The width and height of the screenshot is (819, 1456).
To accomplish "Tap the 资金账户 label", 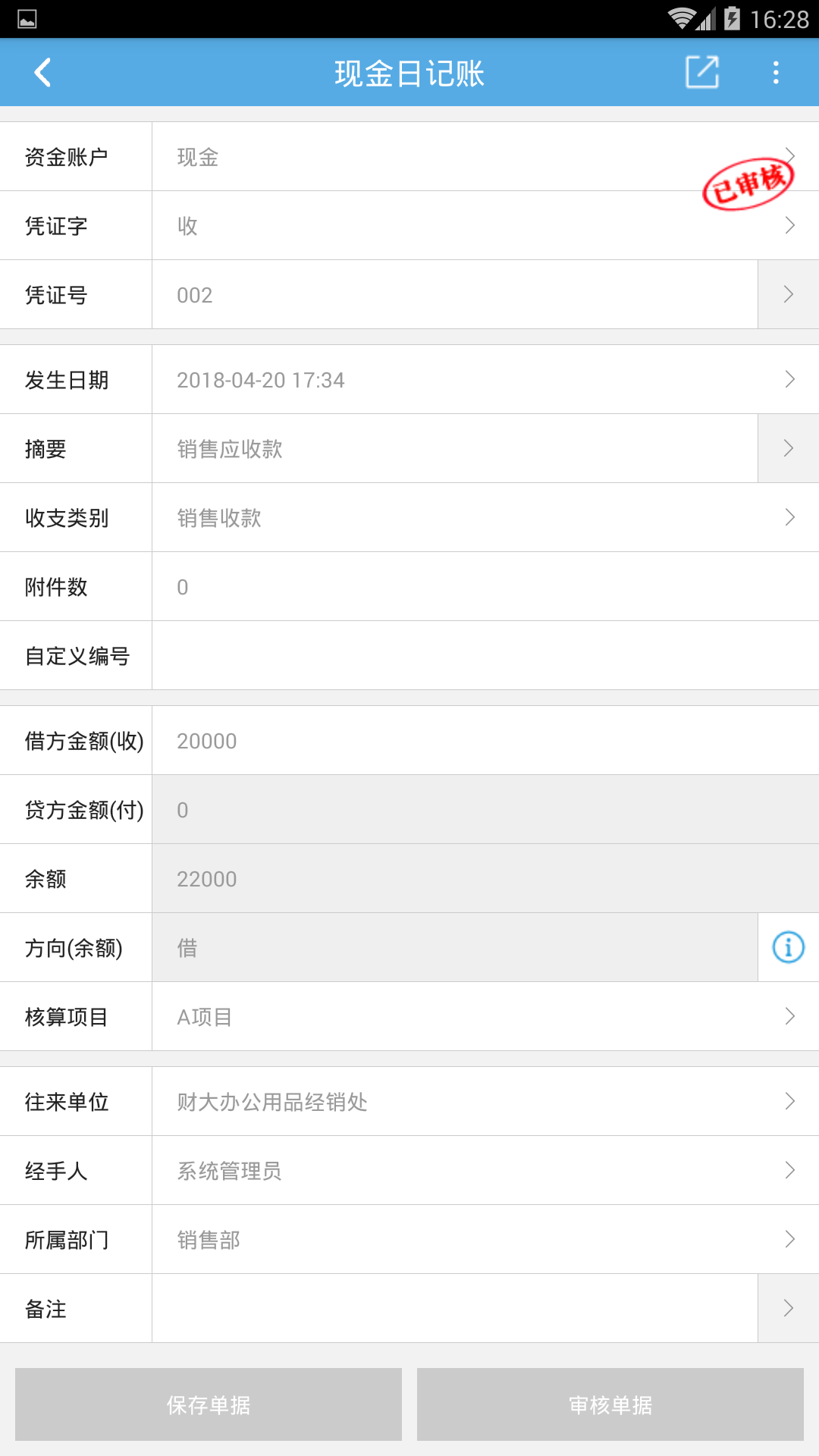I will pos(67,157).
